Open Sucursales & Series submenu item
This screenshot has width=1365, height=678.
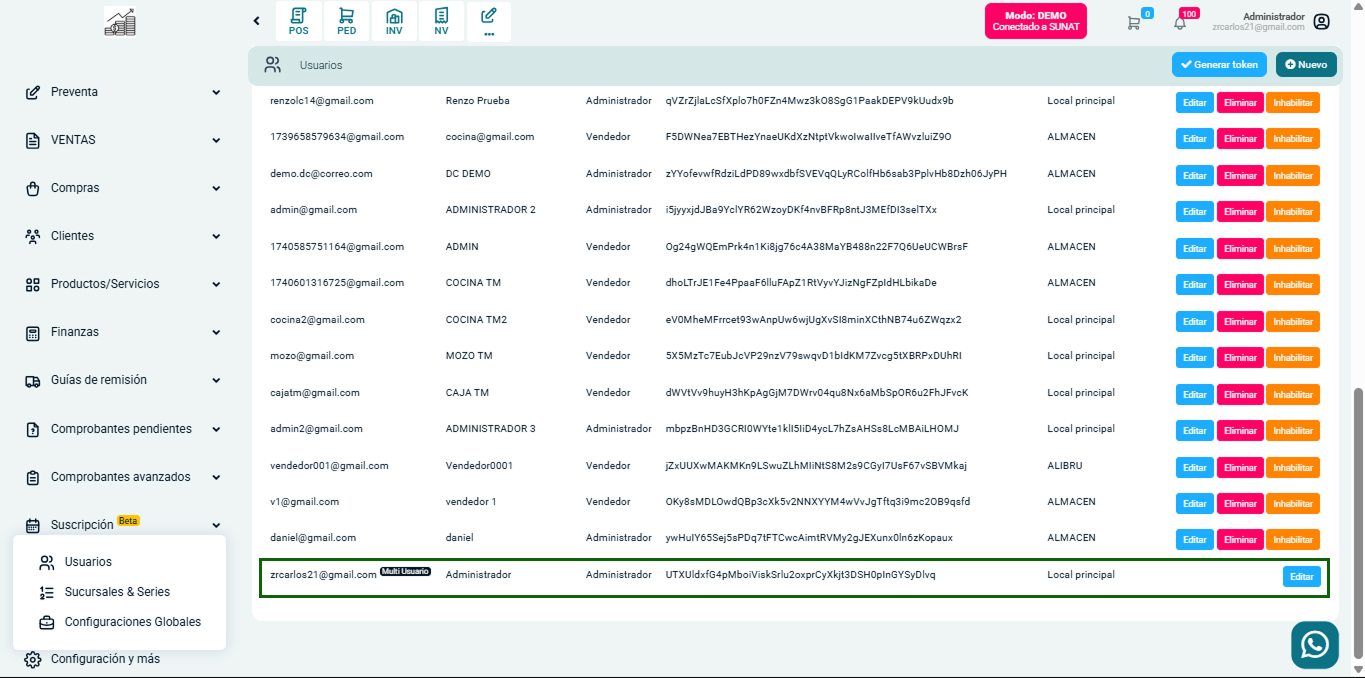tap(117, 592)
